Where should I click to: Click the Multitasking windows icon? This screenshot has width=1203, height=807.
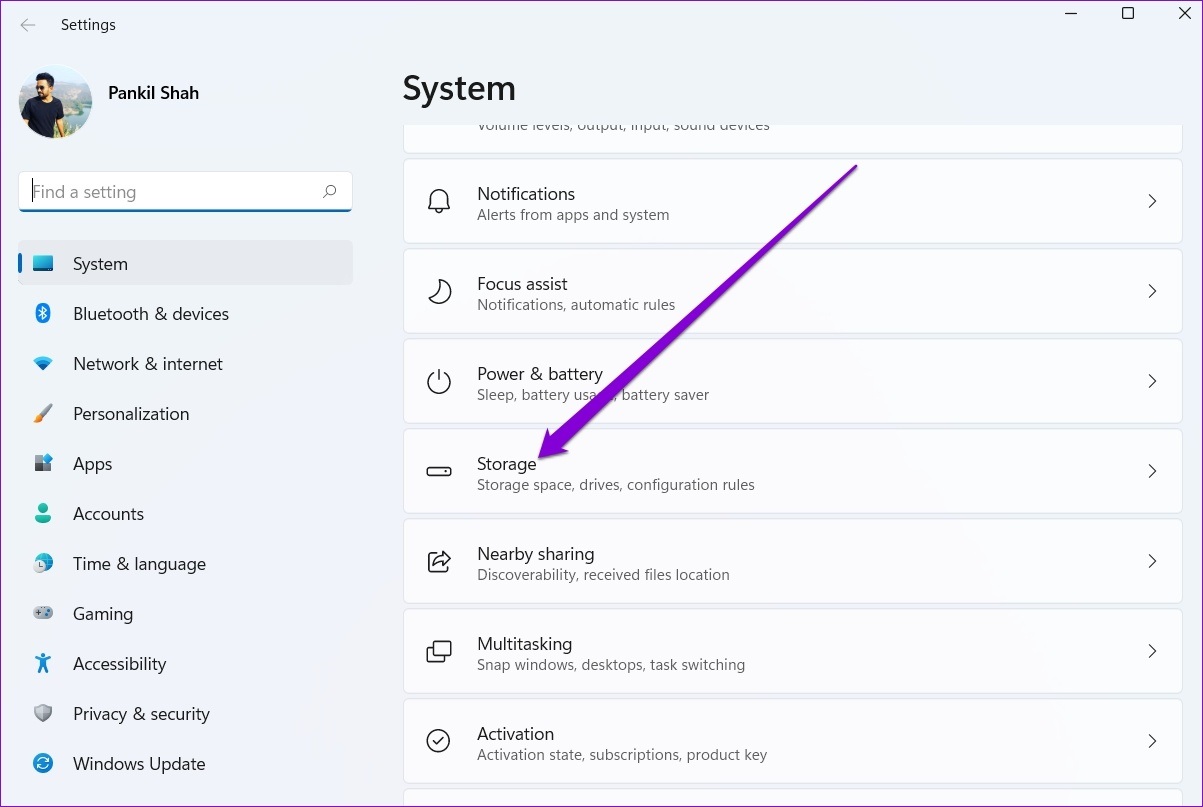439,651
